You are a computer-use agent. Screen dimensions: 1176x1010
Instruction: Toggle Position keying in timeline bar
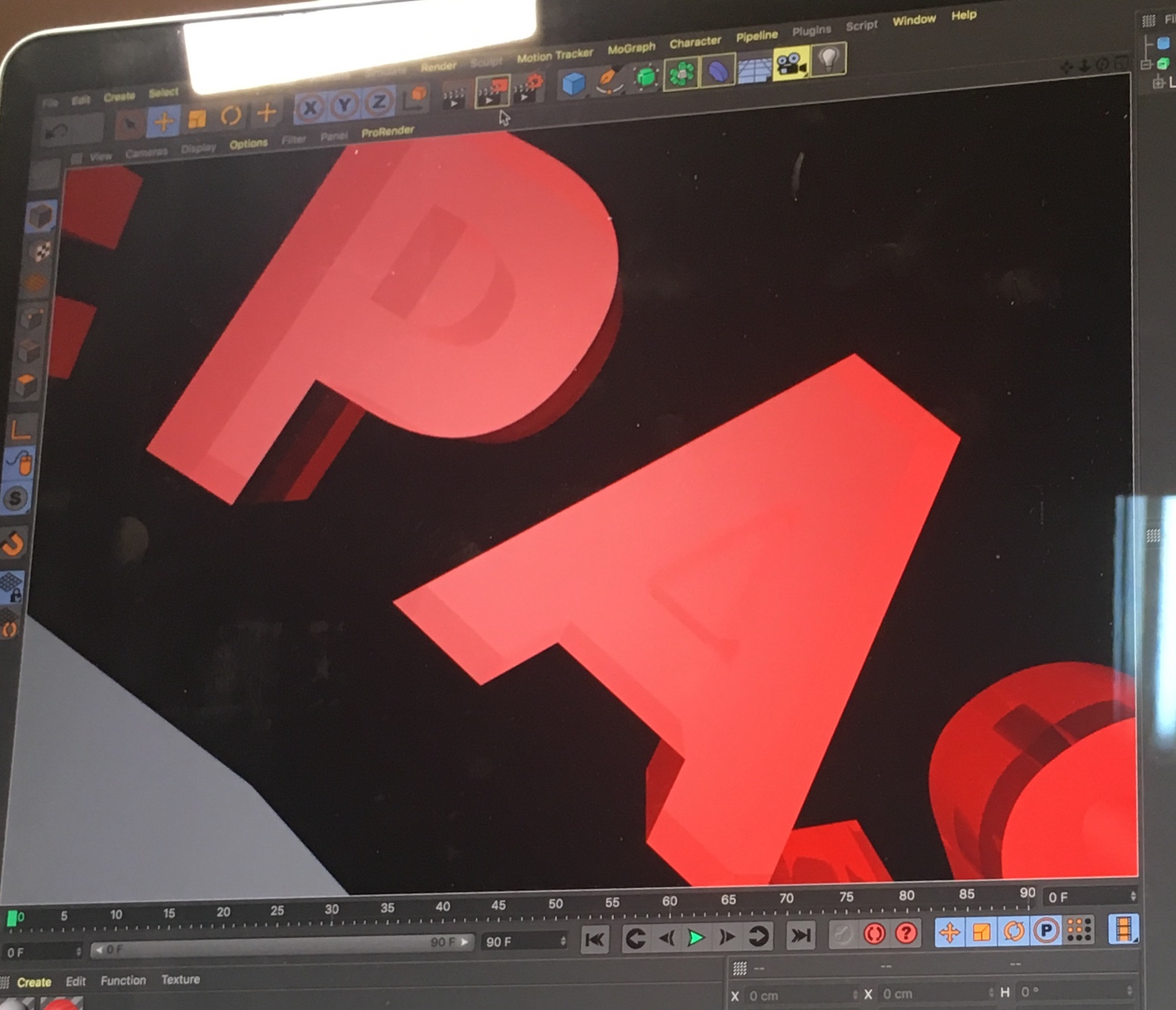(950, 932)
